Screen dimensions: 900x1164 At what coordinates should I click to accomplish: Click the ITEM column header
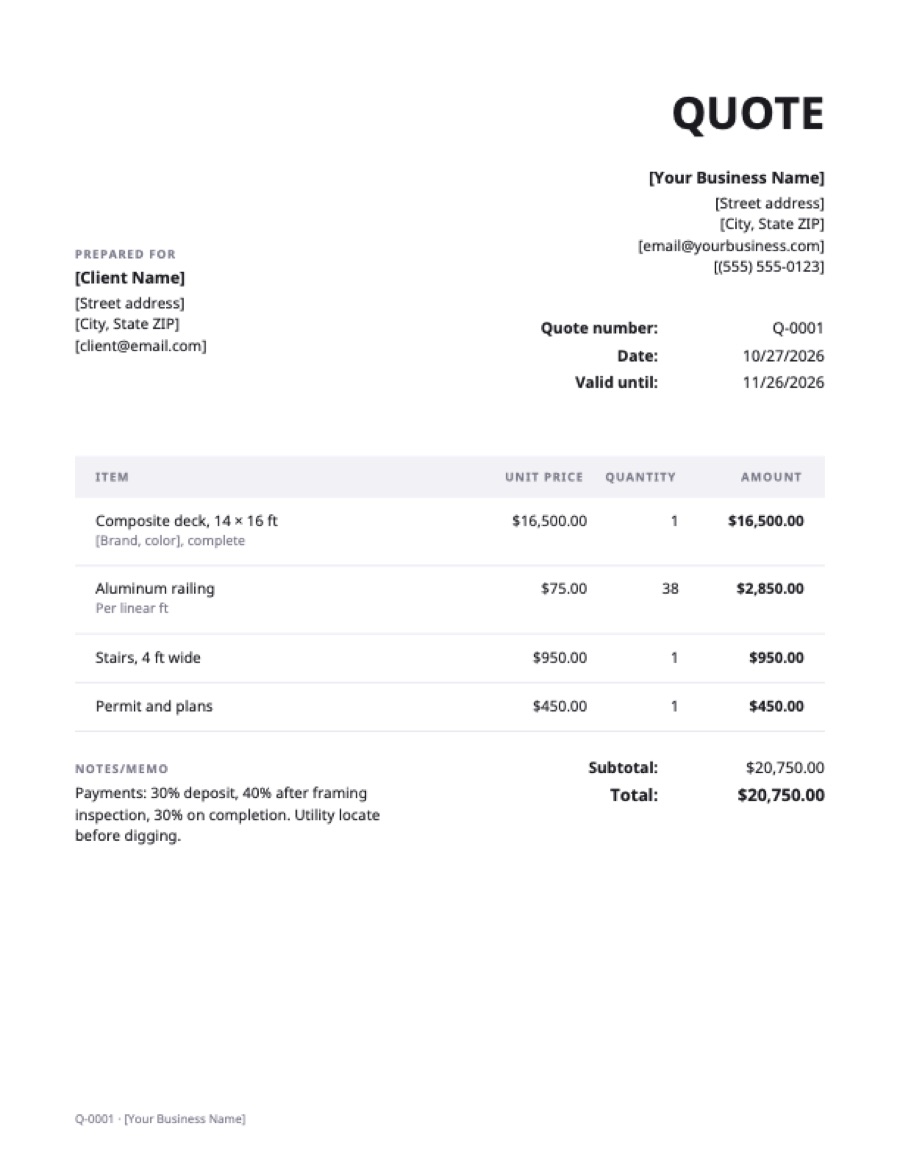pyautogui.click(x=112, y=477)
